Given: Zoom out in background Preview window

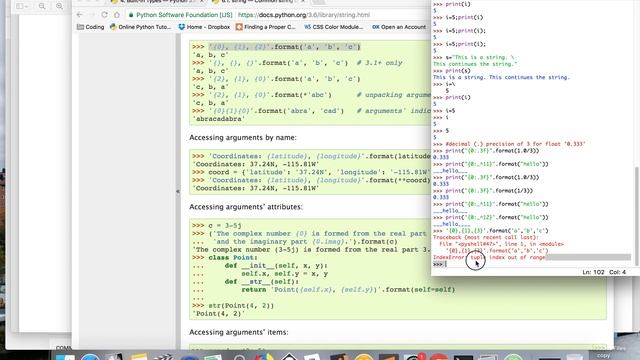Looking at the screenshot, I should pyautogui.click(x=42, y=6).
